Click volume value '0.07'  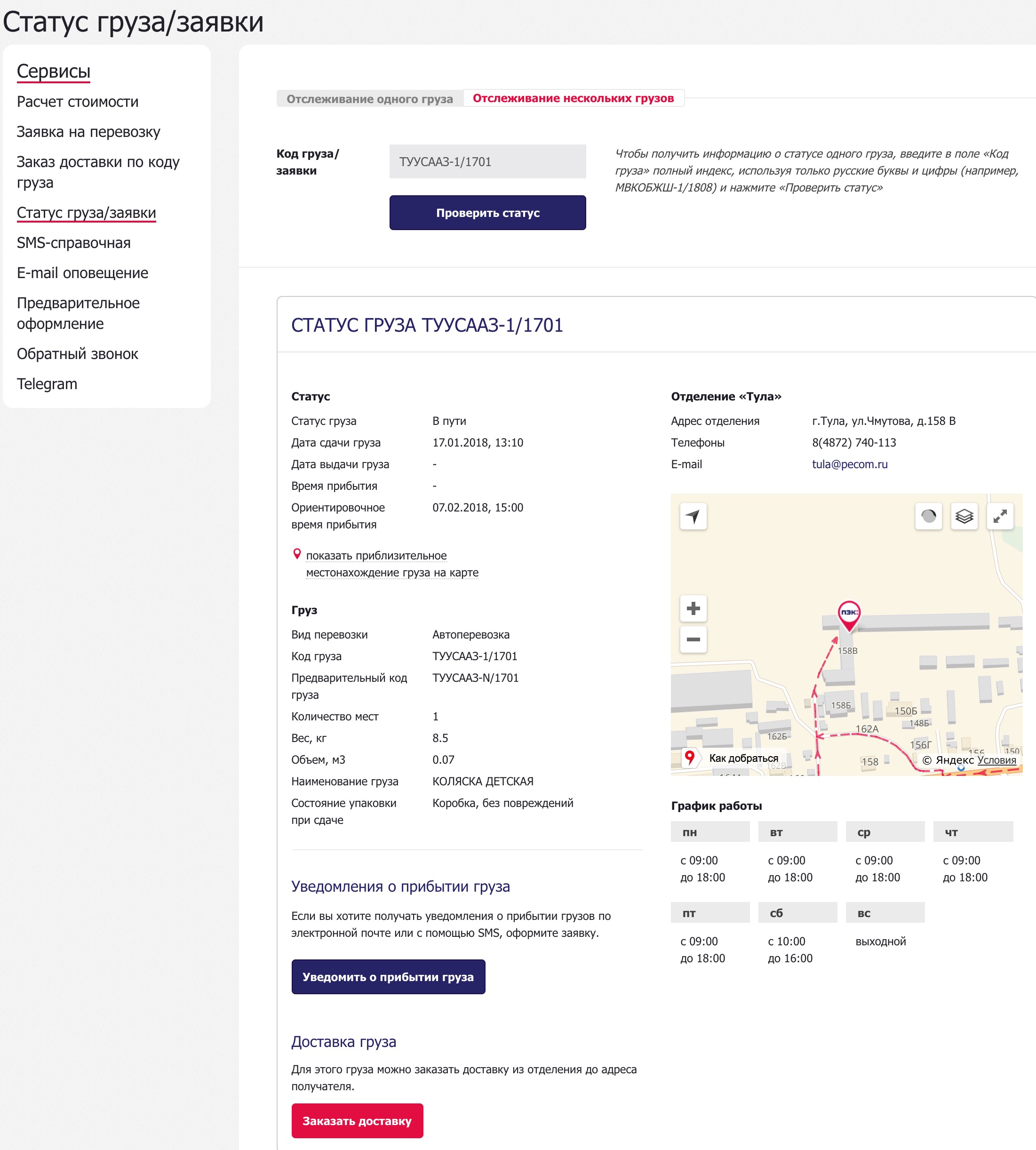coord(444,760)
